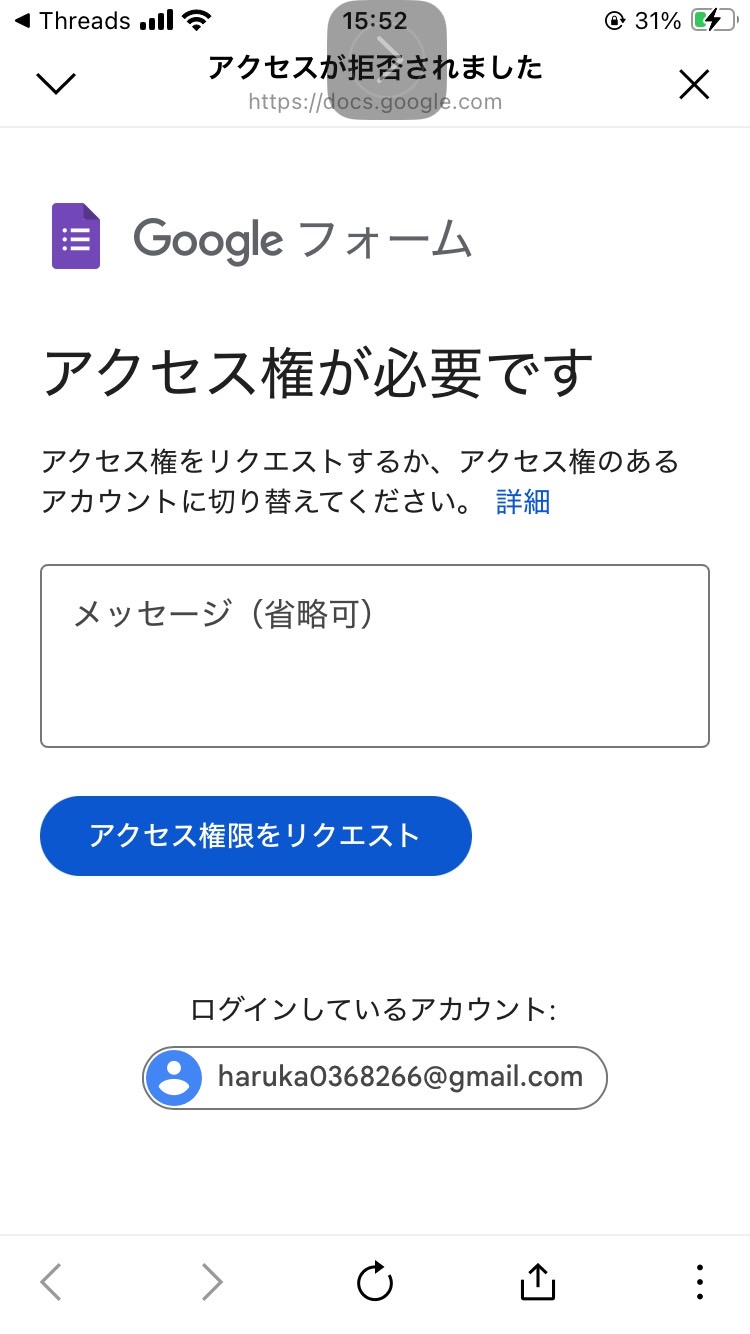The width and height of the screenshot is (750, 1334).
Task: Return to Threads via status bar back link
Action: pos(72,21)
